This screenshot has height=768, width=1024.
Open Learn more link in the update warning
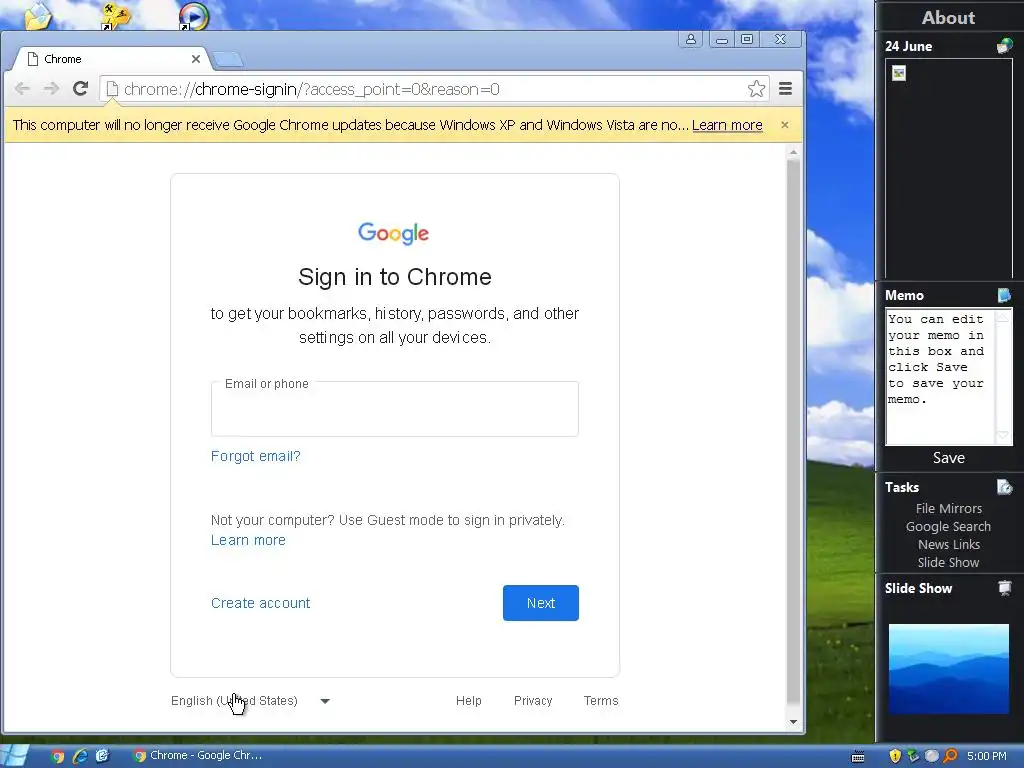click(x=727, y=125)
